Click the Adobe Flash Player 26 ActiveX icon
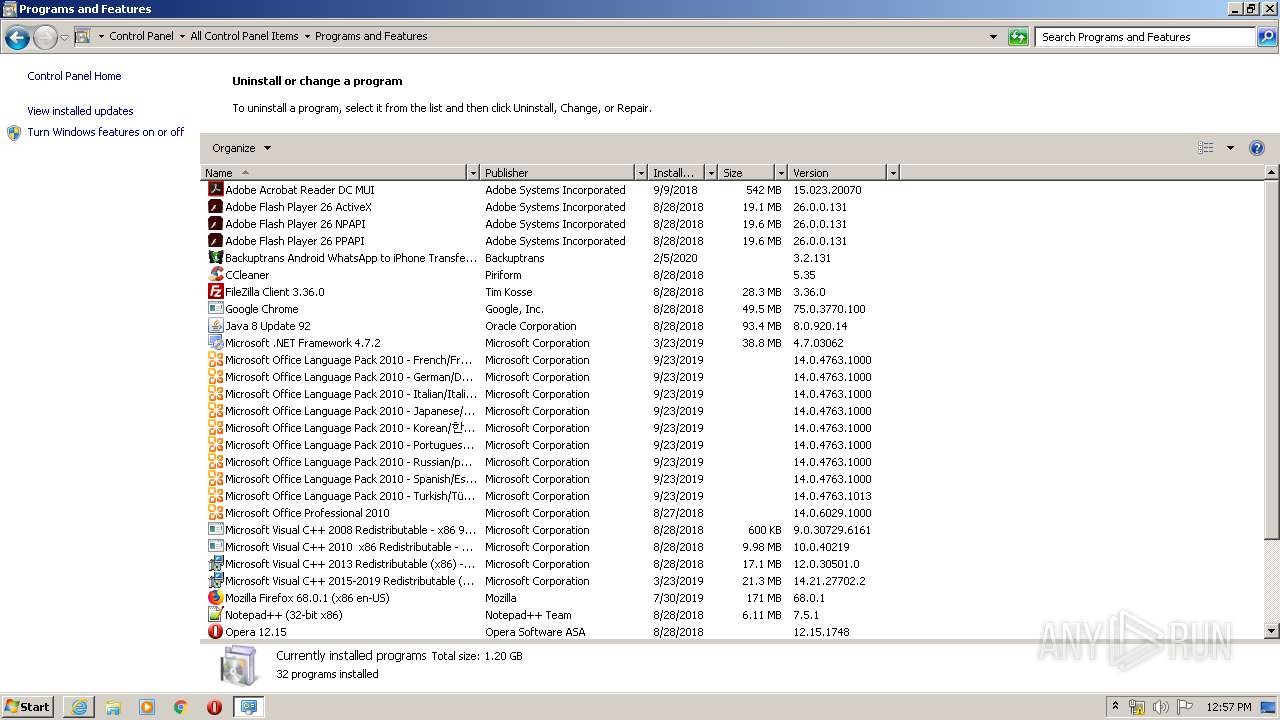 pyautogui.click(x=215, y=206)
